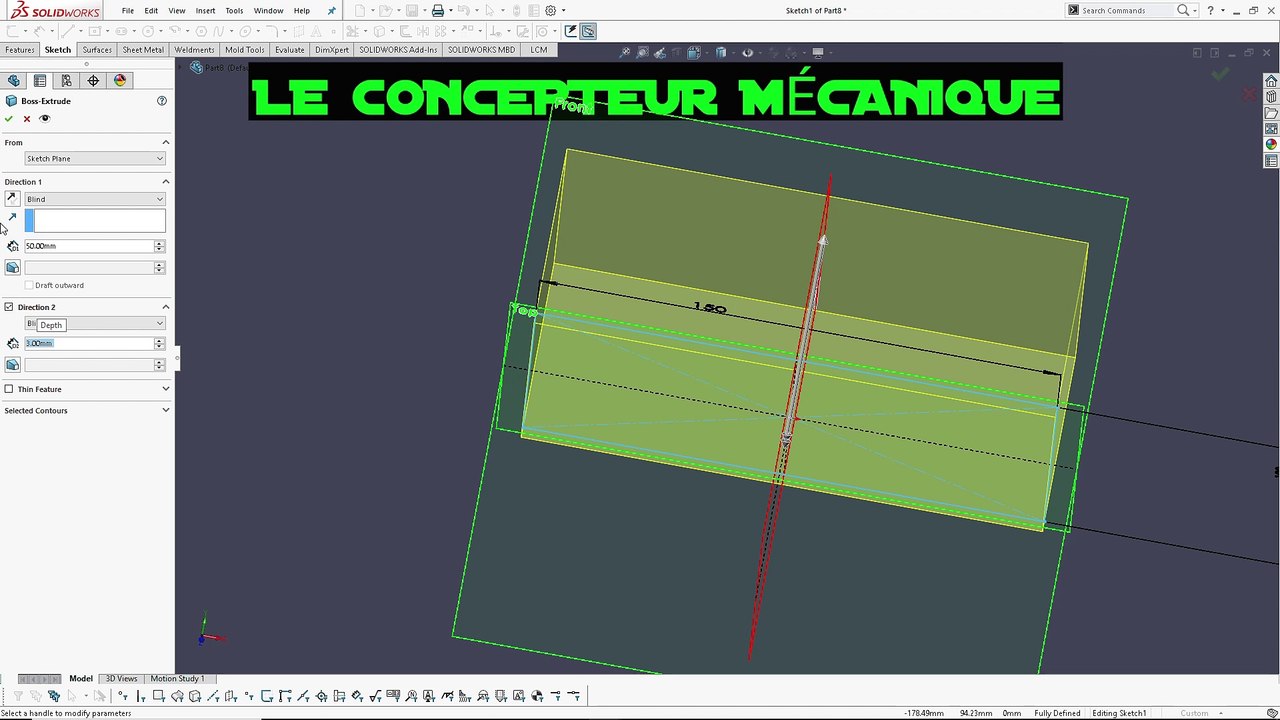This screenshot has height=720, width=1280.
Task: Click the Search Commands magnifier icon
Action: point(1183,10)
